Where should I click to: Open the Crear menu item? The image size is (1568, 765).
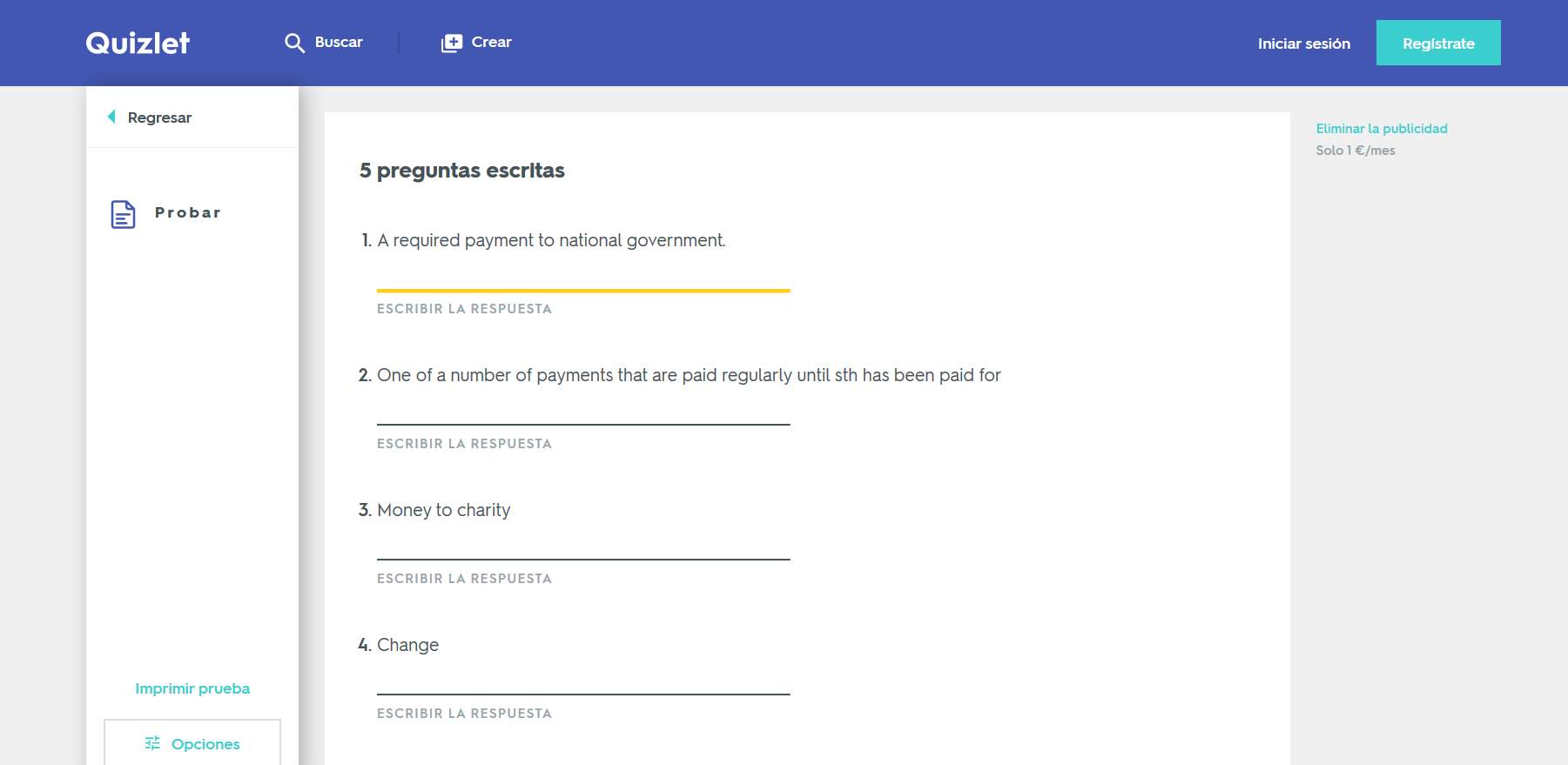476,43
